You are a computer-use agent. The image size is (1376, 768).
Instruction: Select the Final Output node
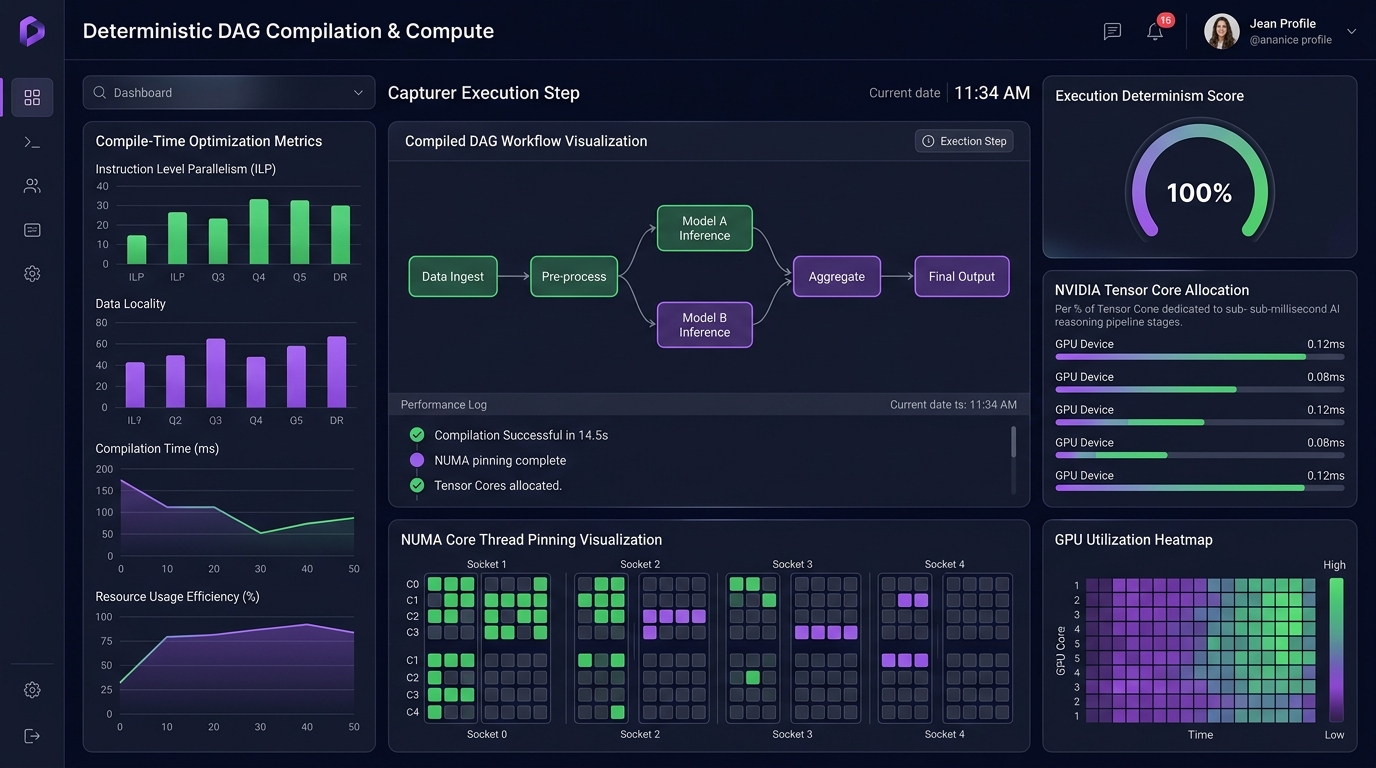pos(962,277)
